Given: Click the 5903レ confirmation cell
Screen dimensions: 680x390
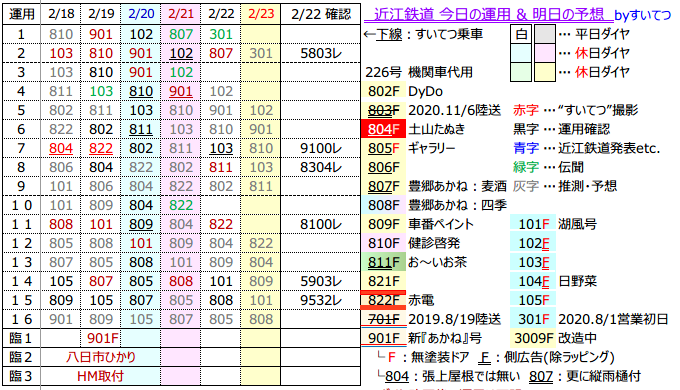Looking at the screenshot, I should (321, 281).
